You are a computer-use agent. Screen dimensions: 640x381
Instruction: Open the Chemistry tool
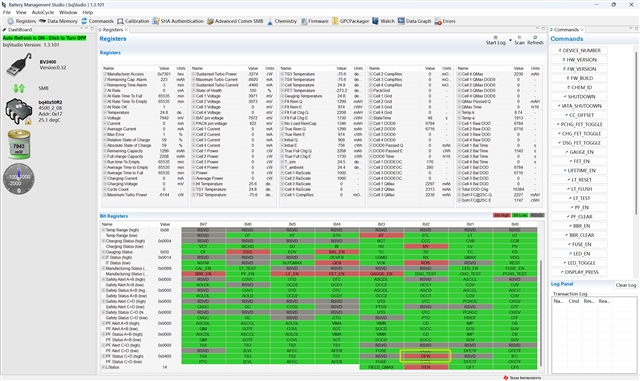(282, 21)
